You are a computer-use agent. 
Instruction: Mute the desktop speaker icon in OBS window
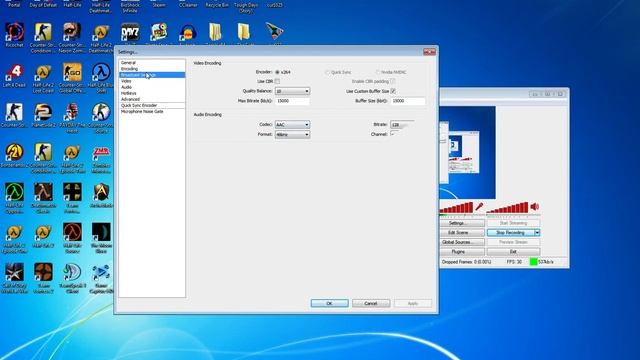(534, 207)
